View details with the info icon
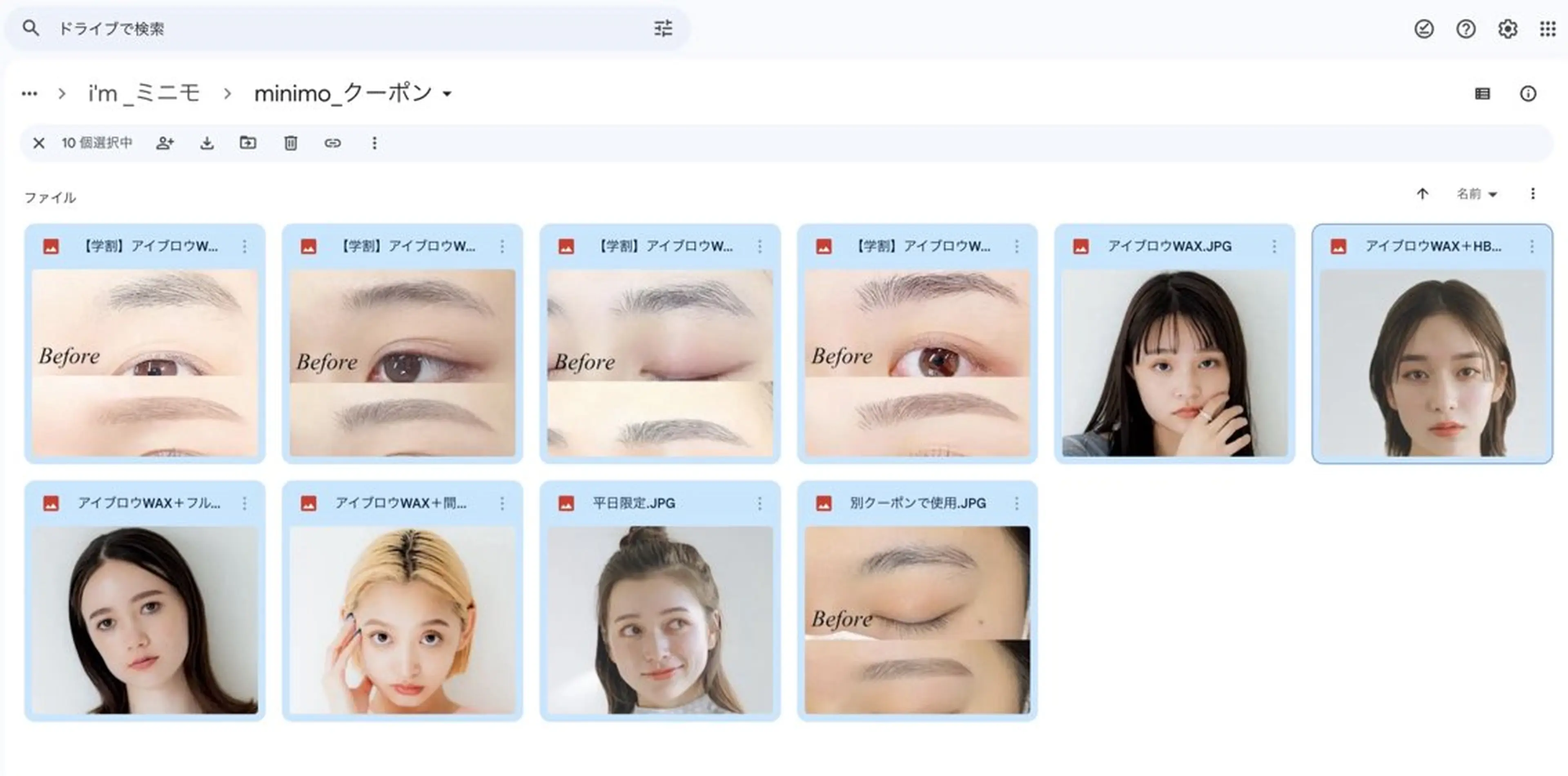Image resolution: width=1568 pixels, height=776 pixels. 1528,93
